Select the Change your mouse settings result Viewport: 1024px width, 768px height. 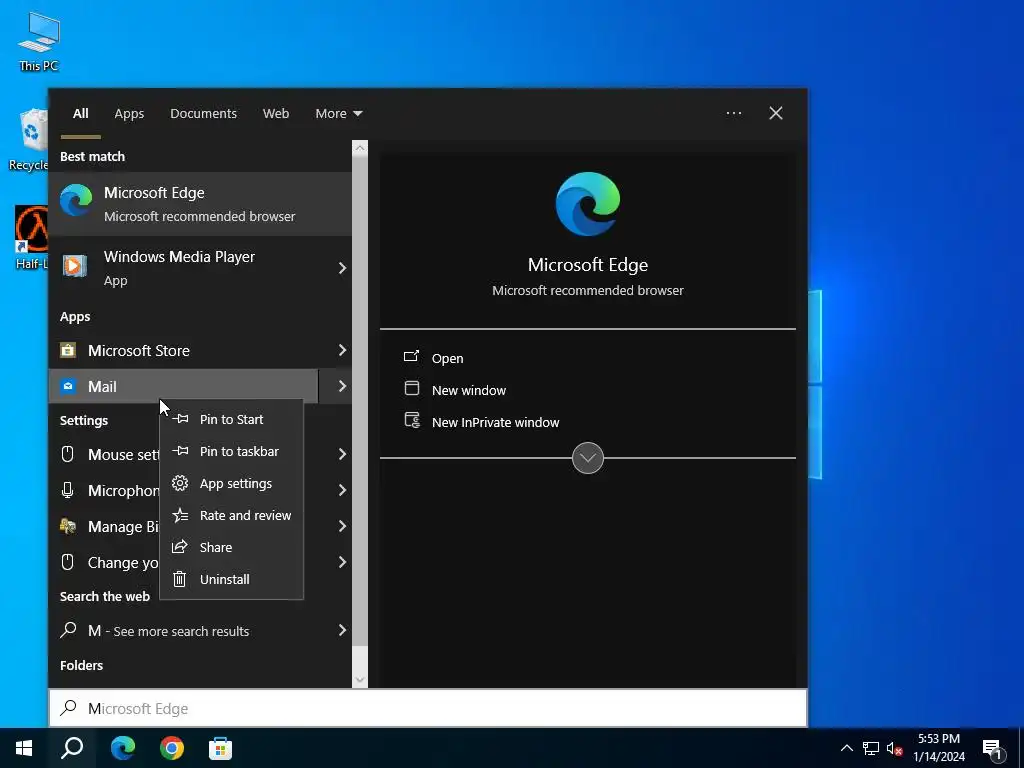click(104, 562)
